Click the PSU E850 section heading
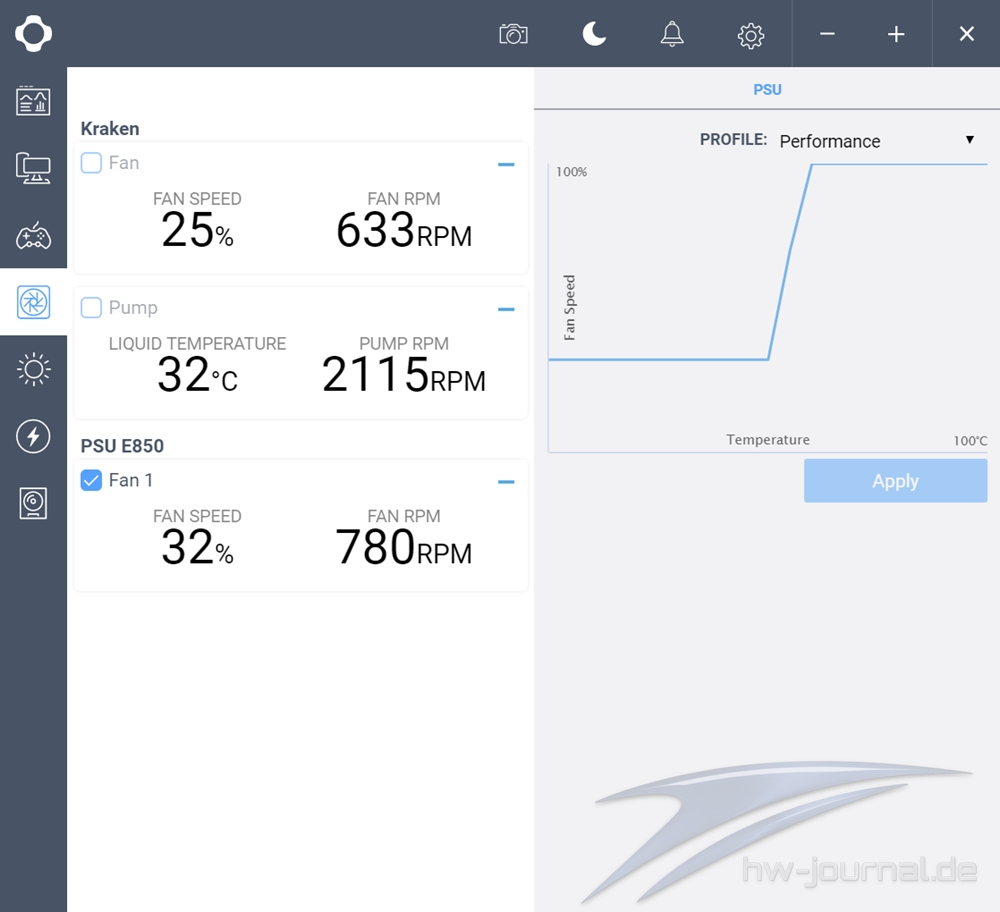Screen dimensions: 1000x912 pyautogui.click(x=122, y=446)
